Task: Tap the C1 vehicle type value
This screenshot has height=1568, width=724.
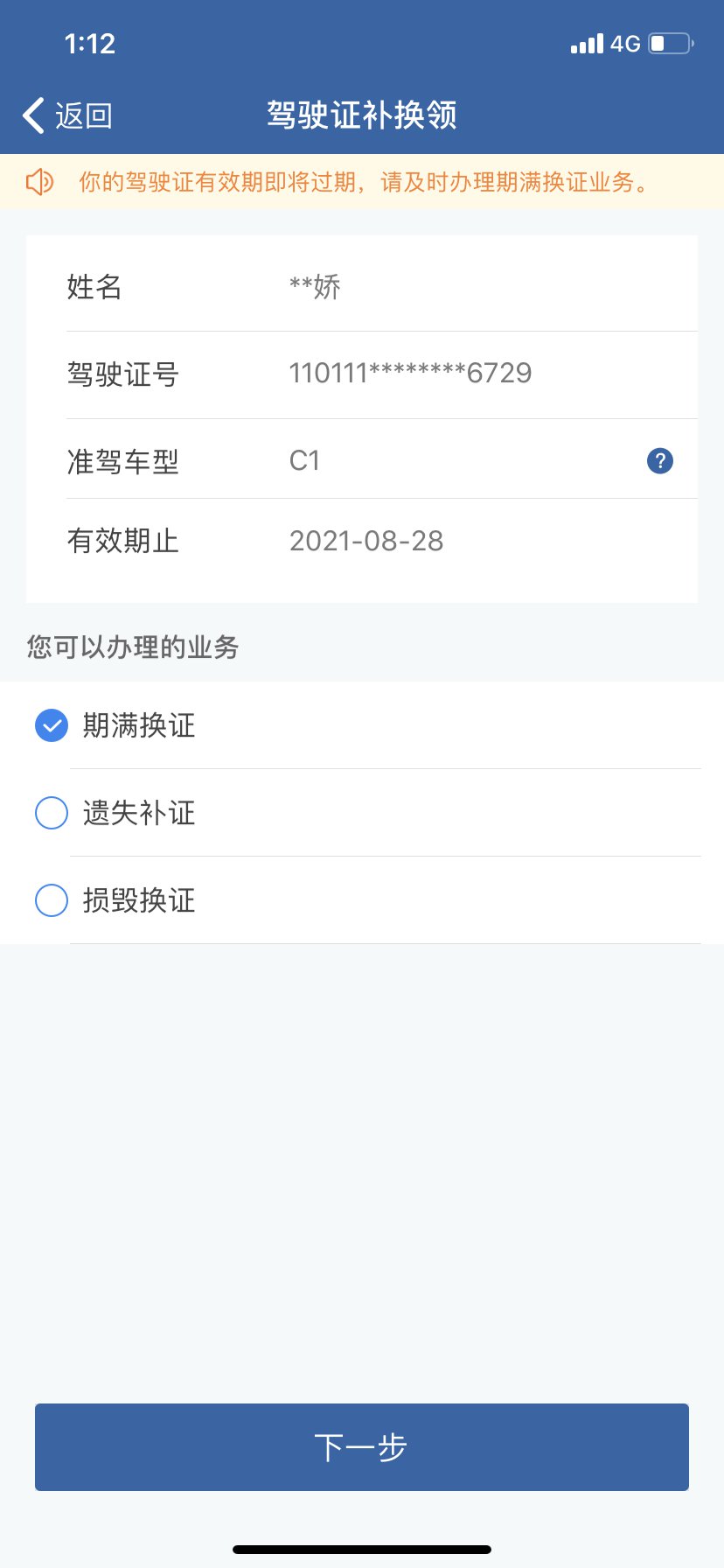Action: point(304,460)
